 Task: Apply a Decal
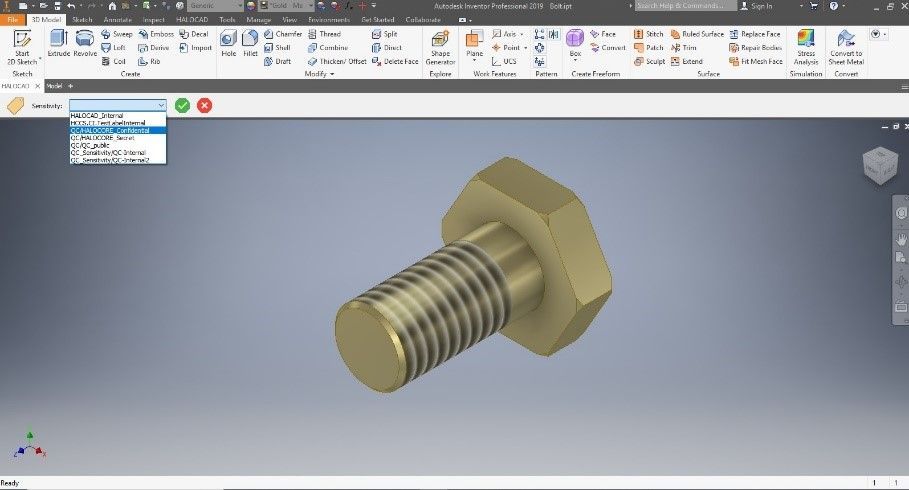[x=194, y=34]
